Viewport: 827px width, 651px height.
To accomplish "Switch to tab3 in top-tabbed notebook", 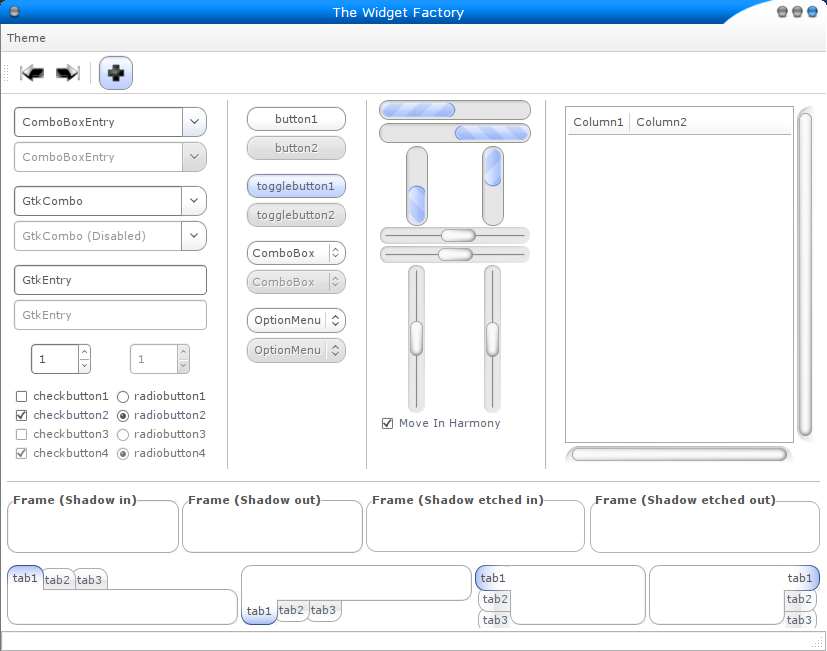I will (89, 580).
